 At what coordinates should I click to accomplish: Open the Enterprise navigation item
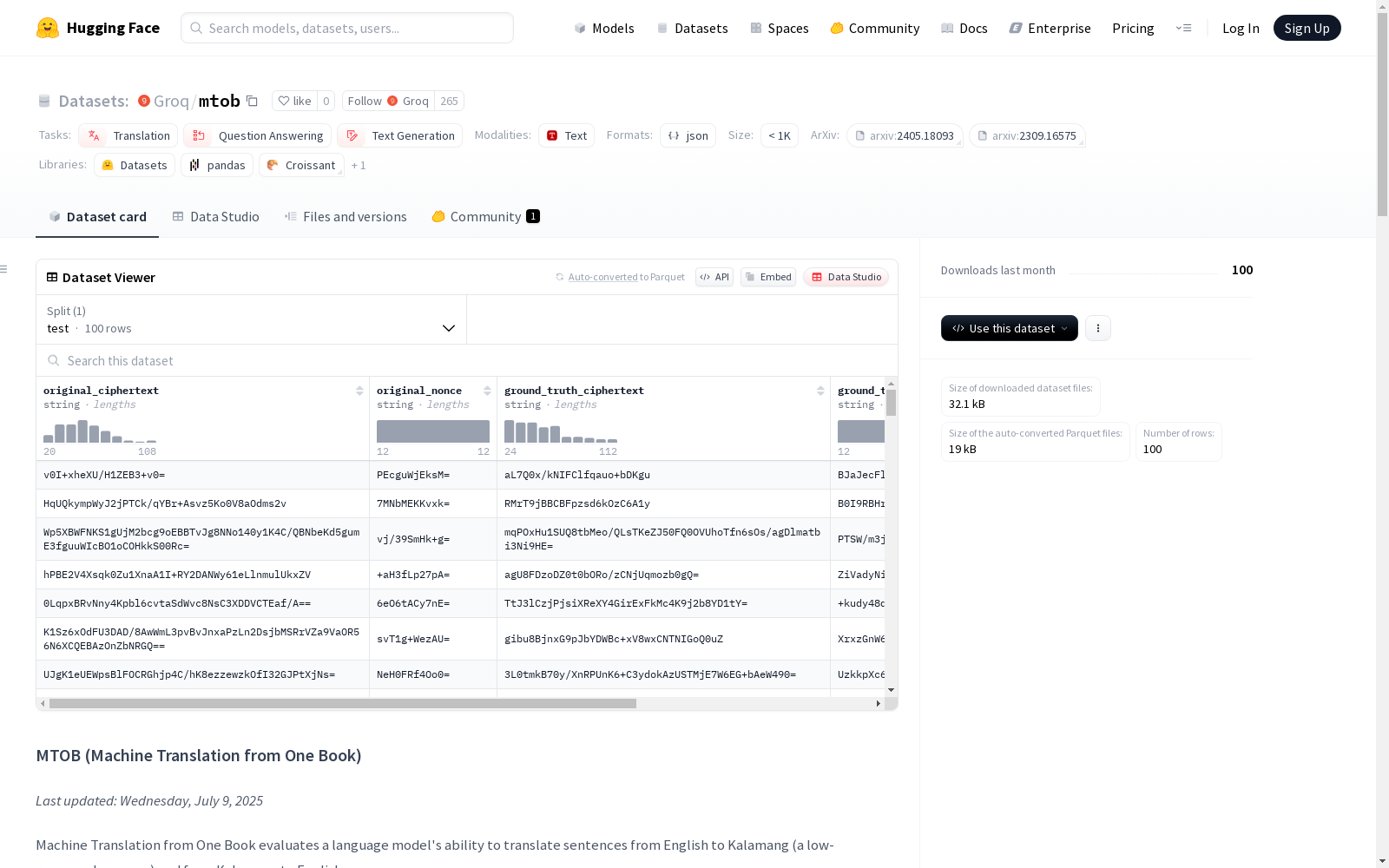1050,28
